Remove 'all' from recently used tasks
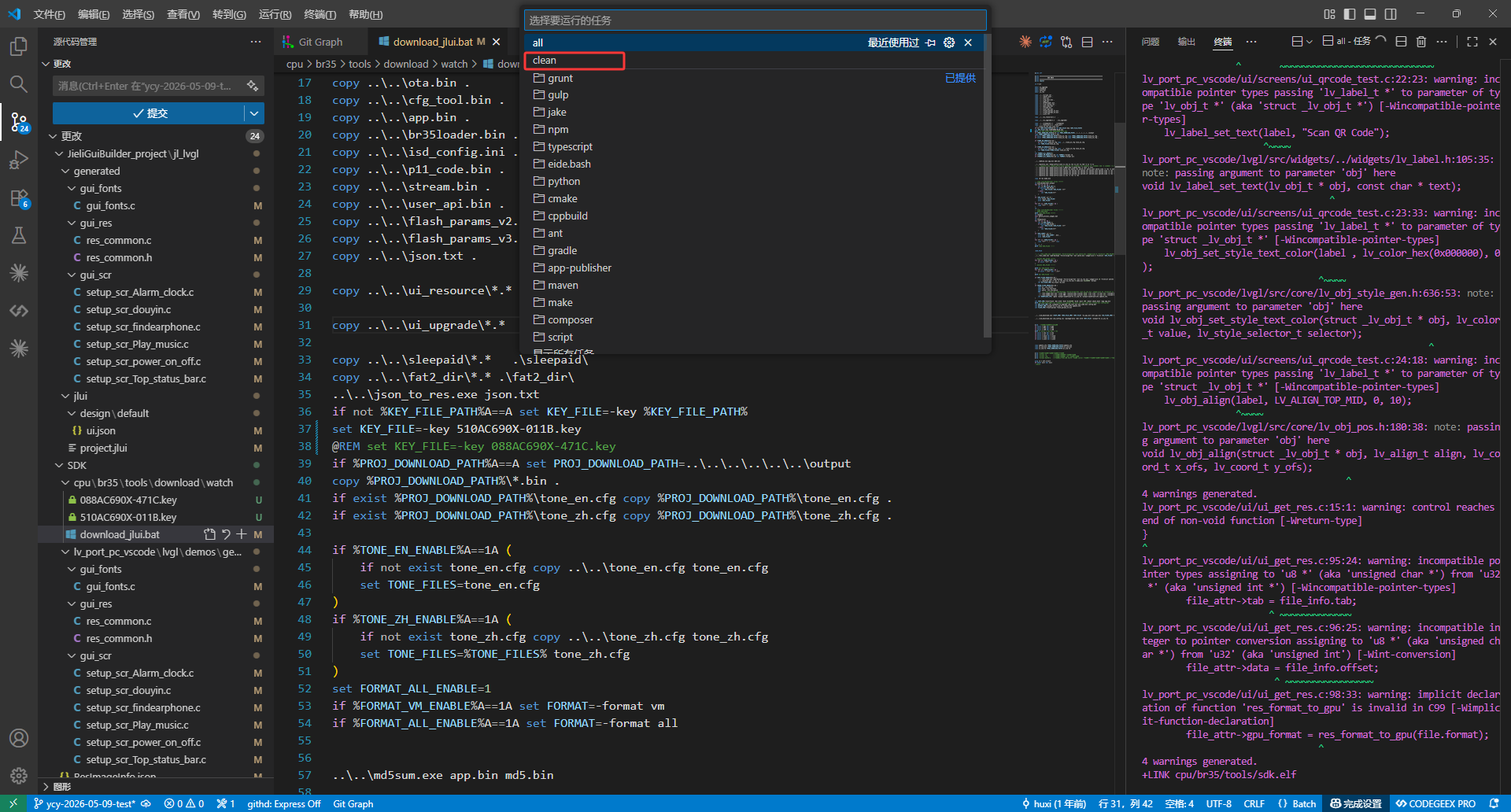The image size is (1511, 812). [x=968, y=42]
